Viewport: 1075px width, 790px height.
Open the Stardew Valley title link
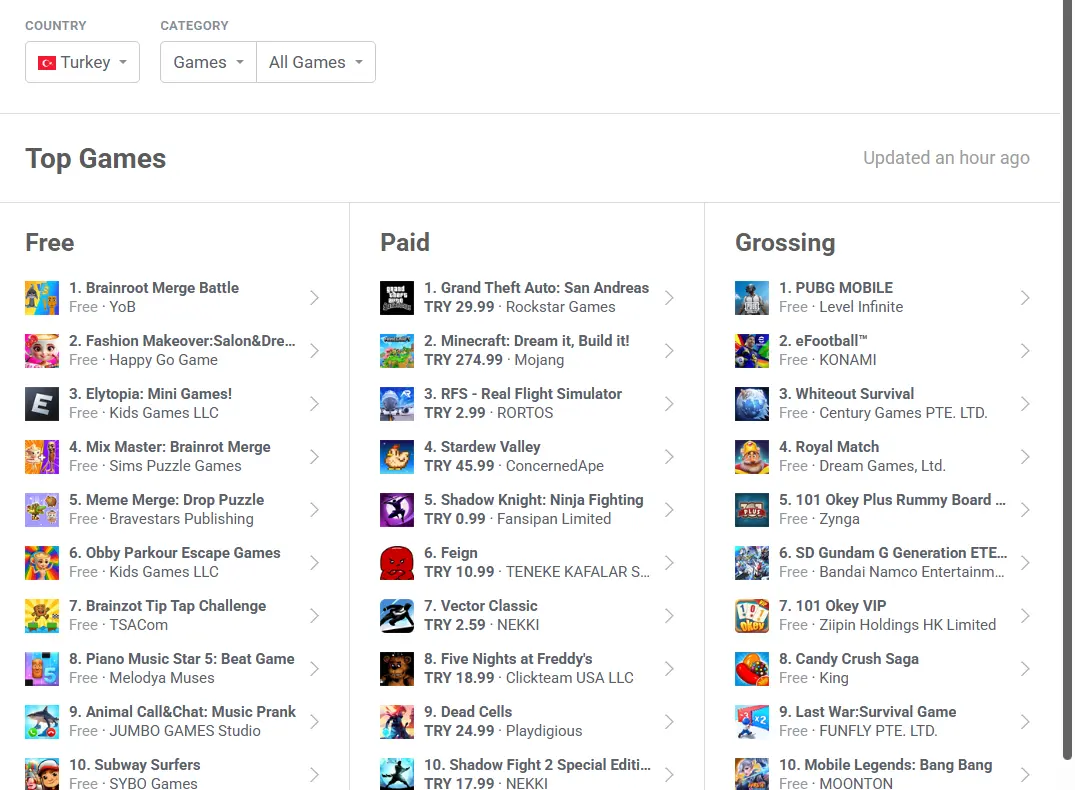click(x=482, y=447)
